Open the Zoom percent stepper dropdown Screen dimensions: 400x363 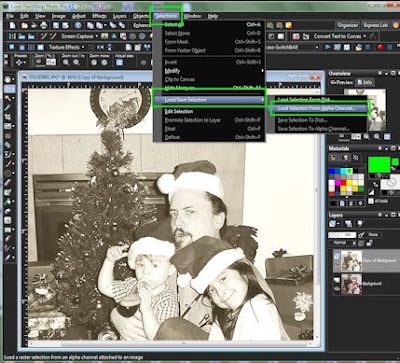52,62
